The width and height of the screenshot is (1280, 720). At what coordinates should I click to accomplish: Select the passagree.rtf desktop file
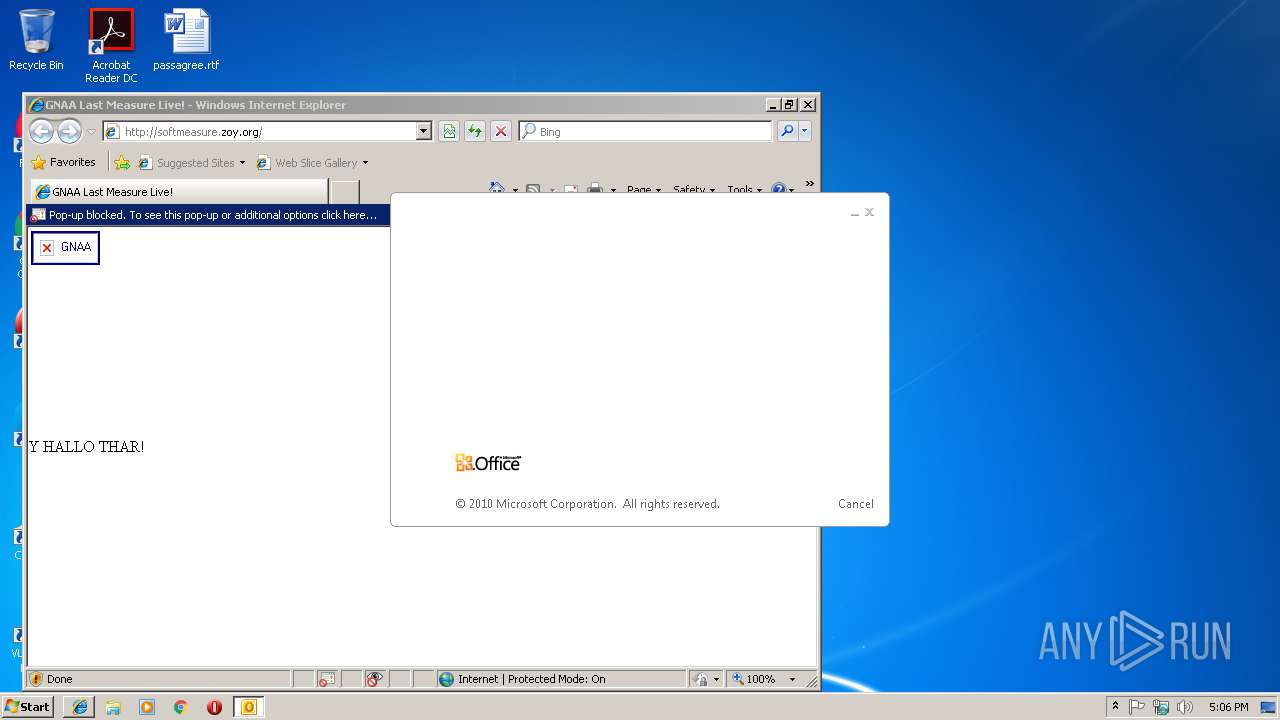click(186, 40)
